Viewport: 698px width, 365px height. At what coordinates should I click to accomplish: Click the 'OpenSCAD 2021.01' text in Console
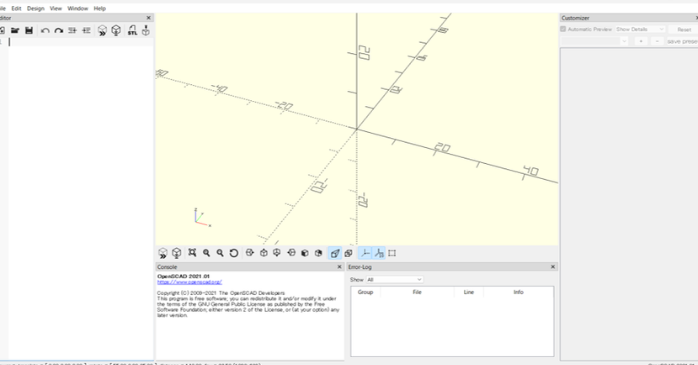click(x=183, y=276)
